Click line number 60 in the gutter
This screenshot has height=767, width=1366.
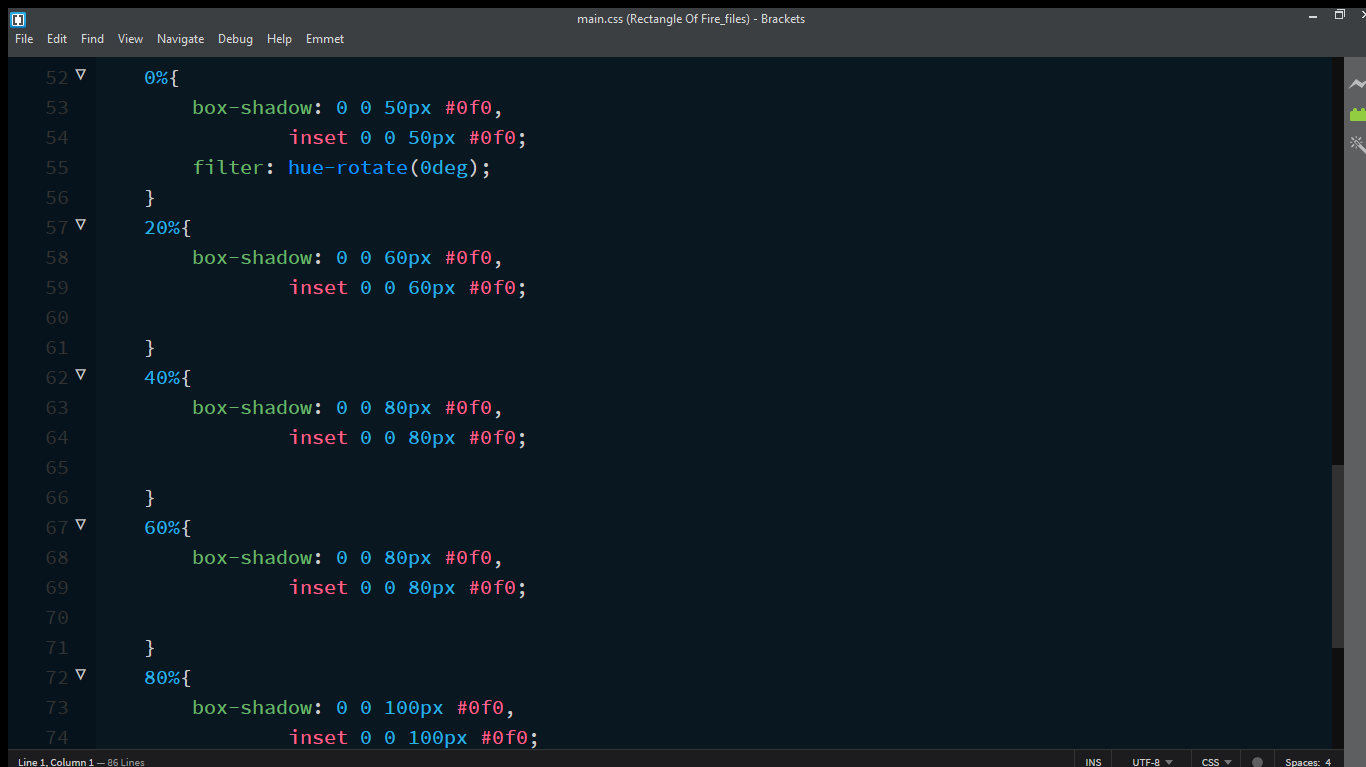coord(57,317)
